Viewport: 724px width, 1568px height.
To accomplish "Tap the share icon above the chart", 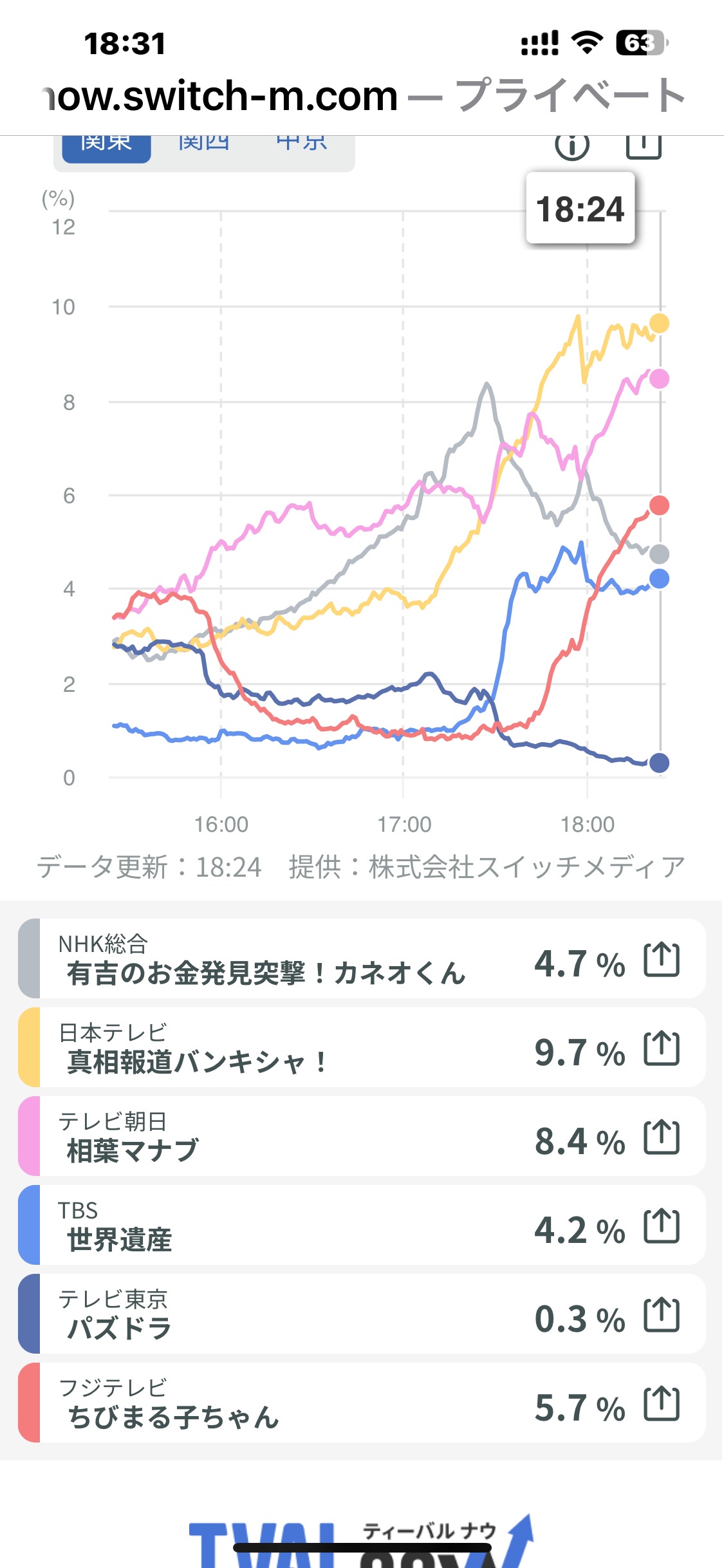I will pyautogui.click(x=644, y=146).
